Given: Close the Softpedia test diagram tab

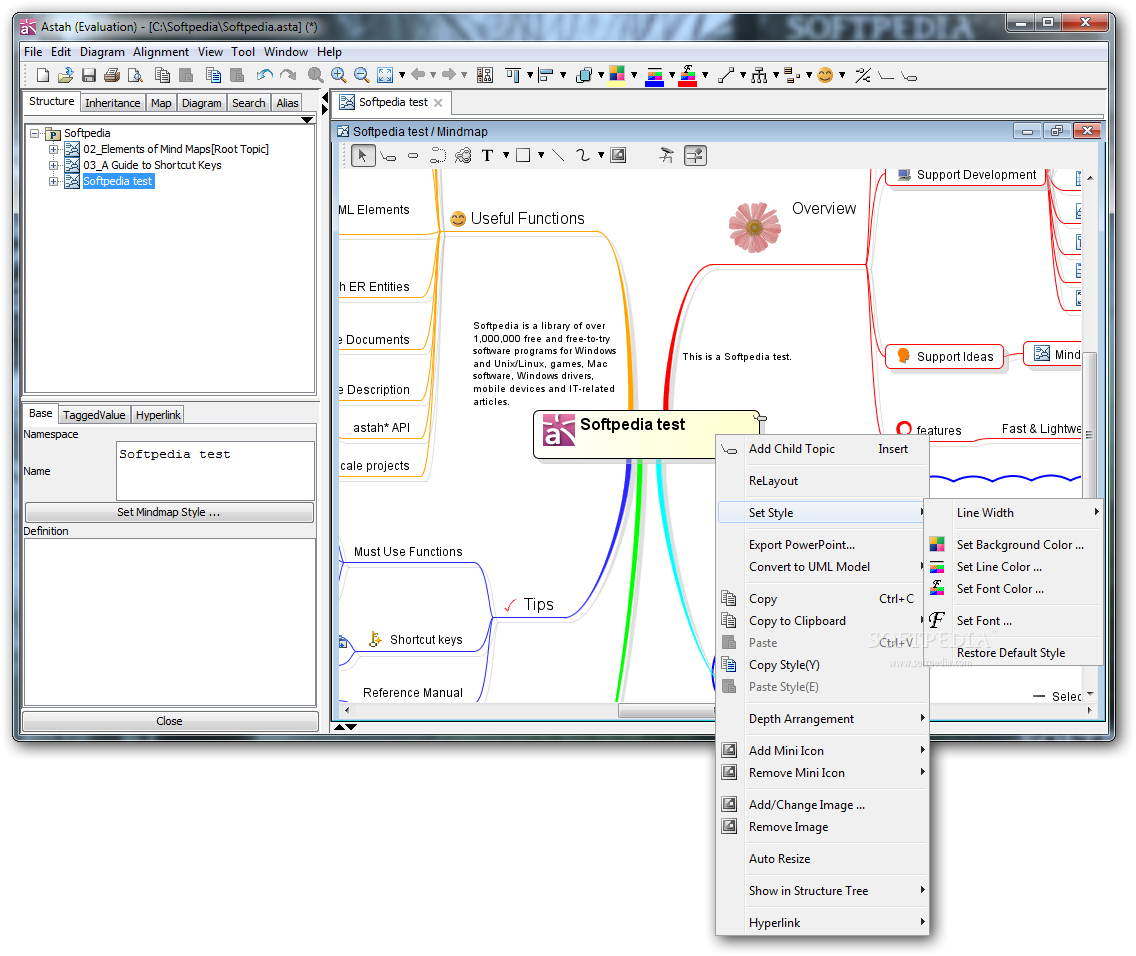Looking at the screenshot, I should [438, 103].
